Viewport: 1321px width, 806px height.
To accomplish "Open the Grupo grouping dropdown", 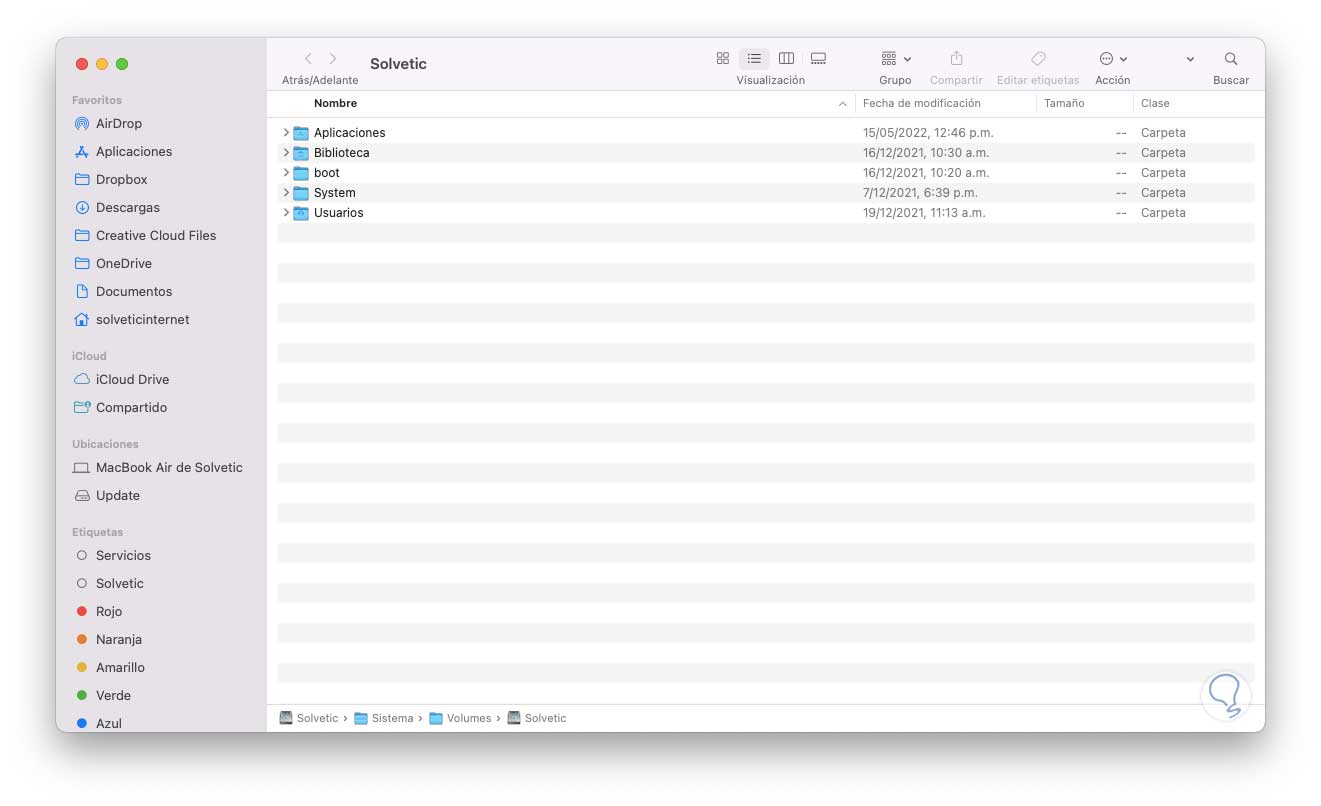I will (x=895, y=59).
